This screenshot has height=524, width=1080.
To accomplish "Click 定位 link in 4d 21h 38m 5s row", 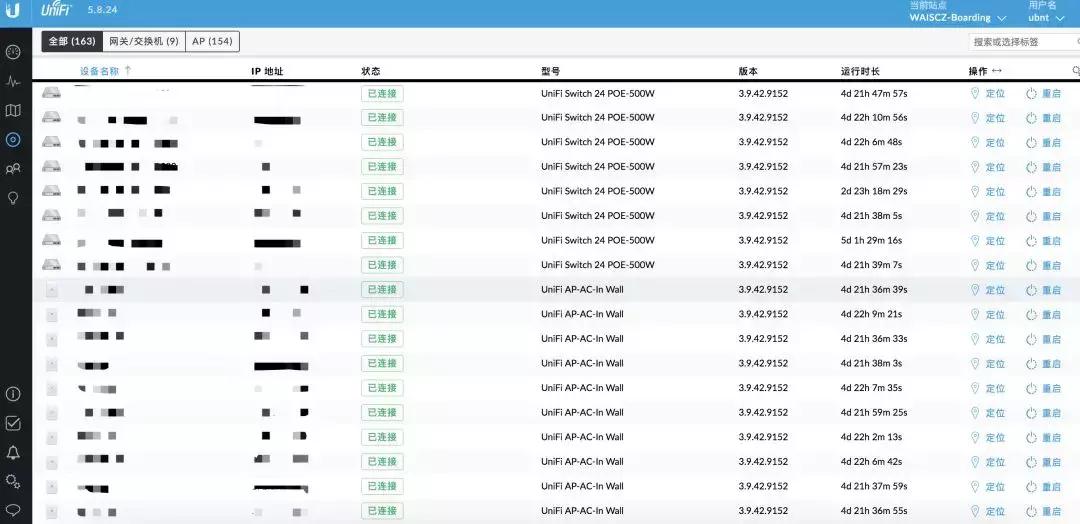I will point(995,216).
